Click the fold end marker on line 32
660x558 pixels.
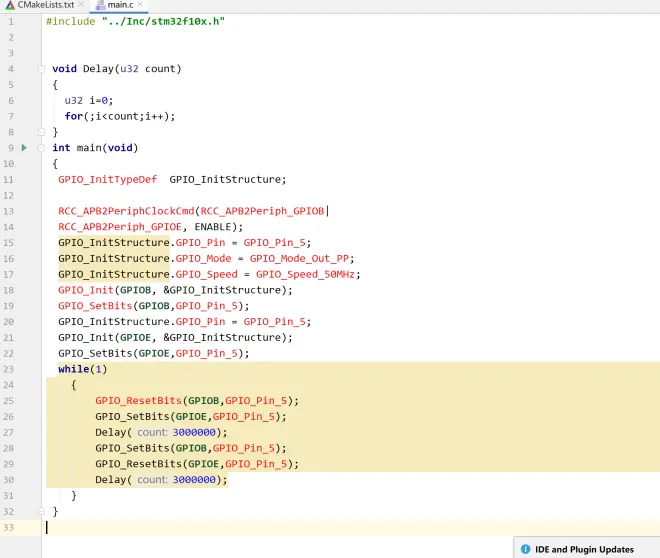41,511
